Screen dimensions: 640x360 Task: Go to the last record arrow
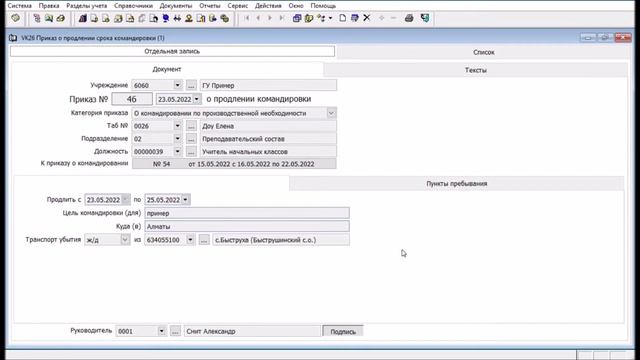tap(282, 18)
